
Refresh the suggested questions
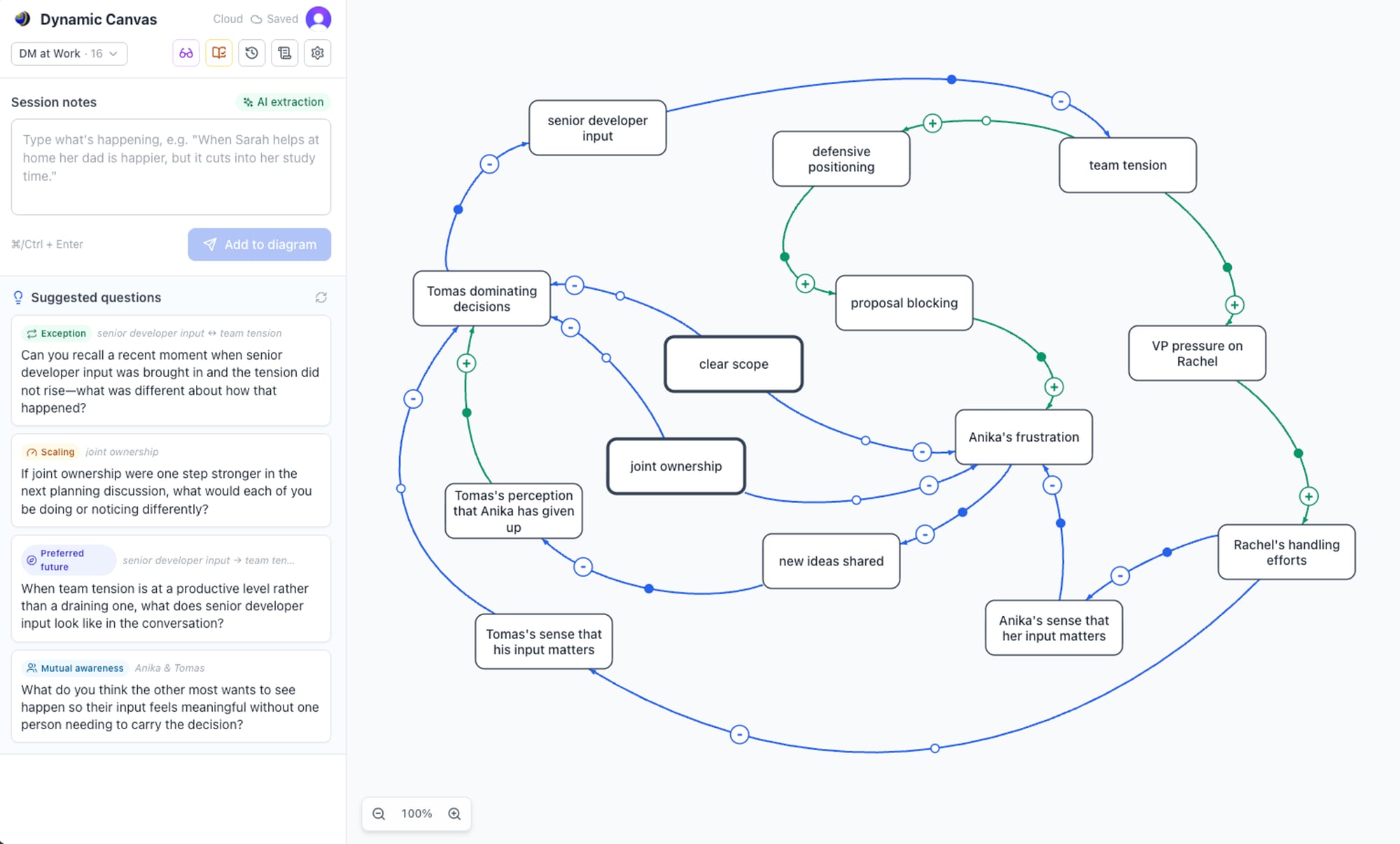pyautogui.click(x=321, y=297)
